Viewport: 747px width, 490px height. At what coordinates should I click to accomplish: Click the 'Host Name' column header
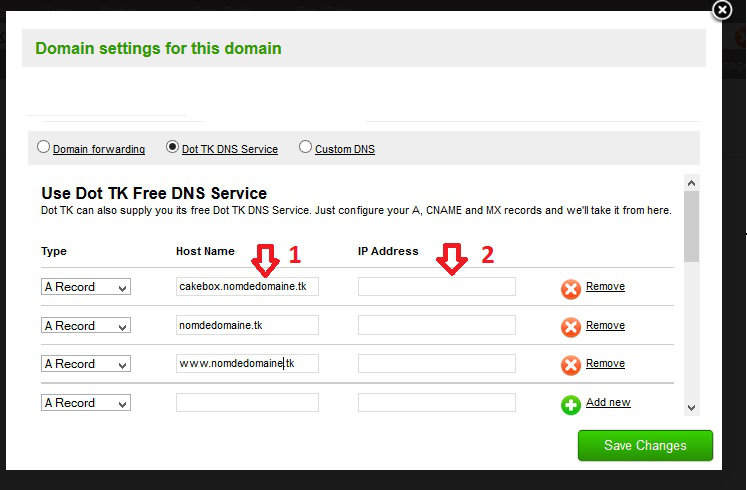point(205,251)
